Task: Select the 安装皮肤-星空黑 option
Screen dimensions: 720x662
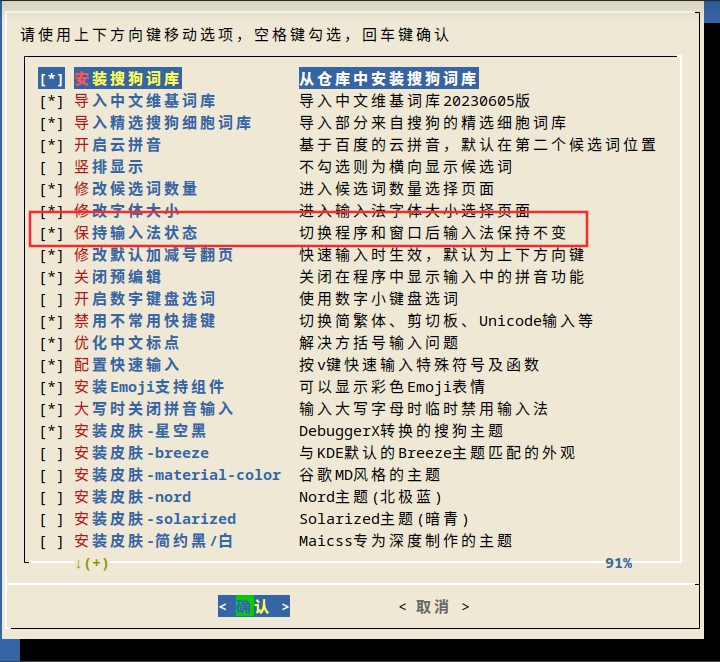Action: [x=140, y=431]
